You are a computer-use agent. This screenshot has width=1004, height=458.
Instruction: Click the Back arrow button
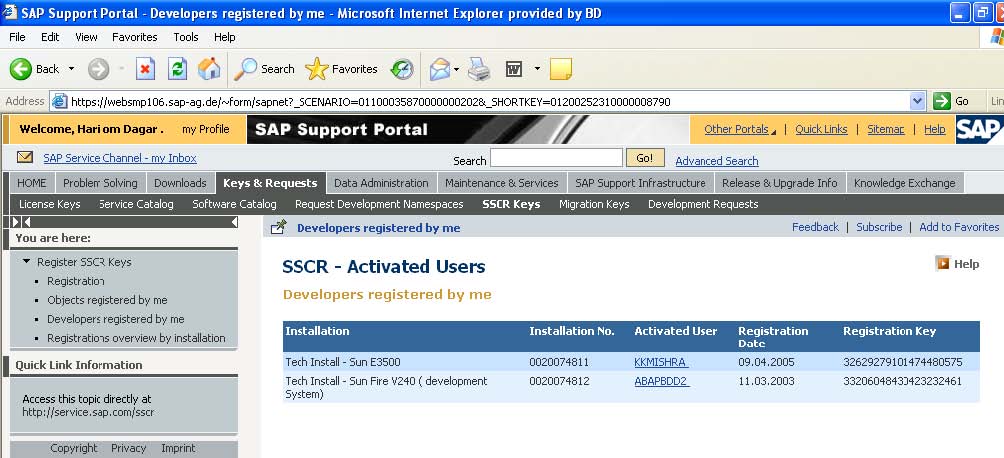[x=35, y=69]
